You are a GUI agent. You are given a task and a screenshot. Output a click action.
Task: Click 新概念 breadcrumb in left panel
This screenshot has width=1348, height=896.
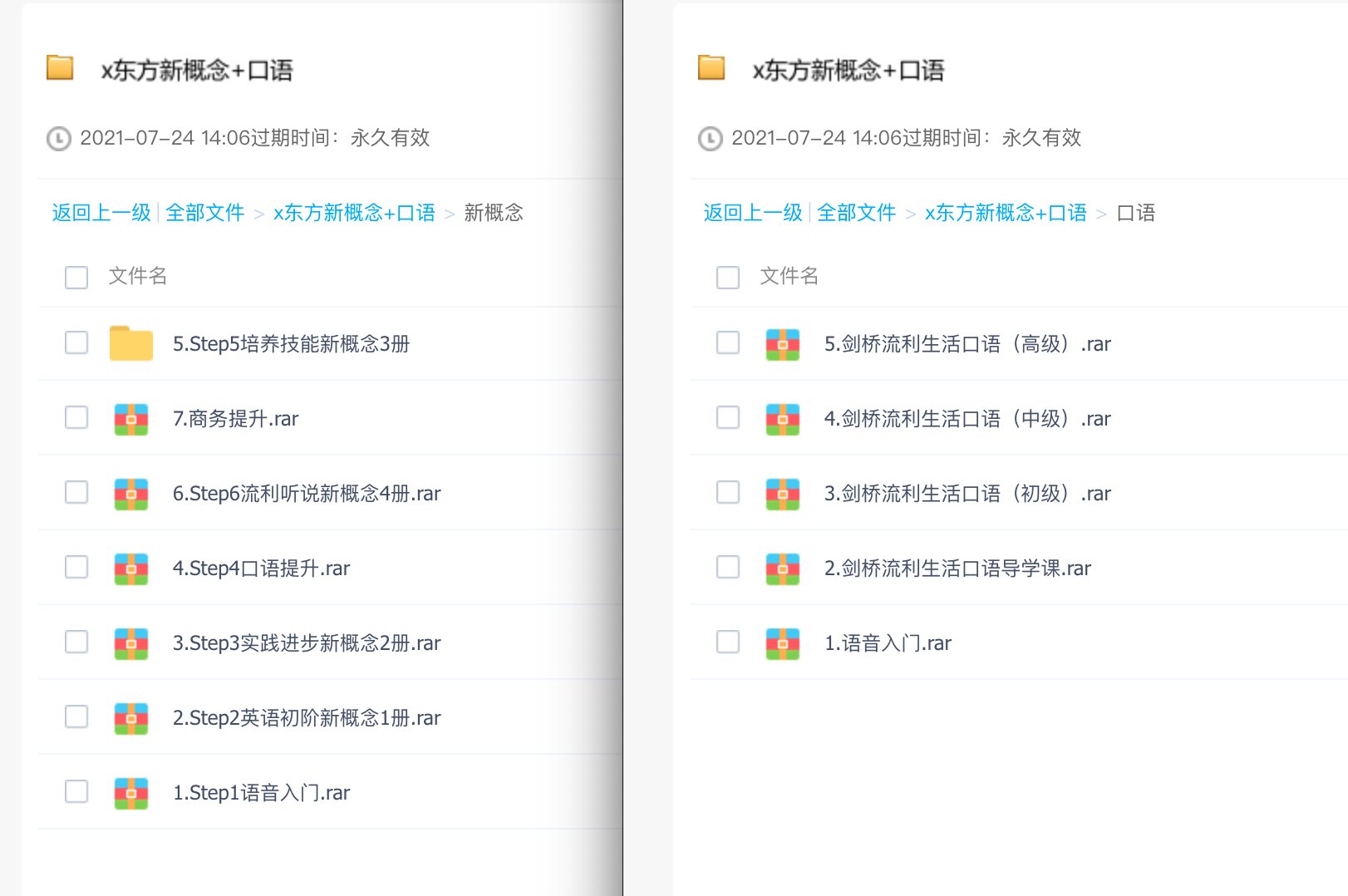[x=494, y=213]
